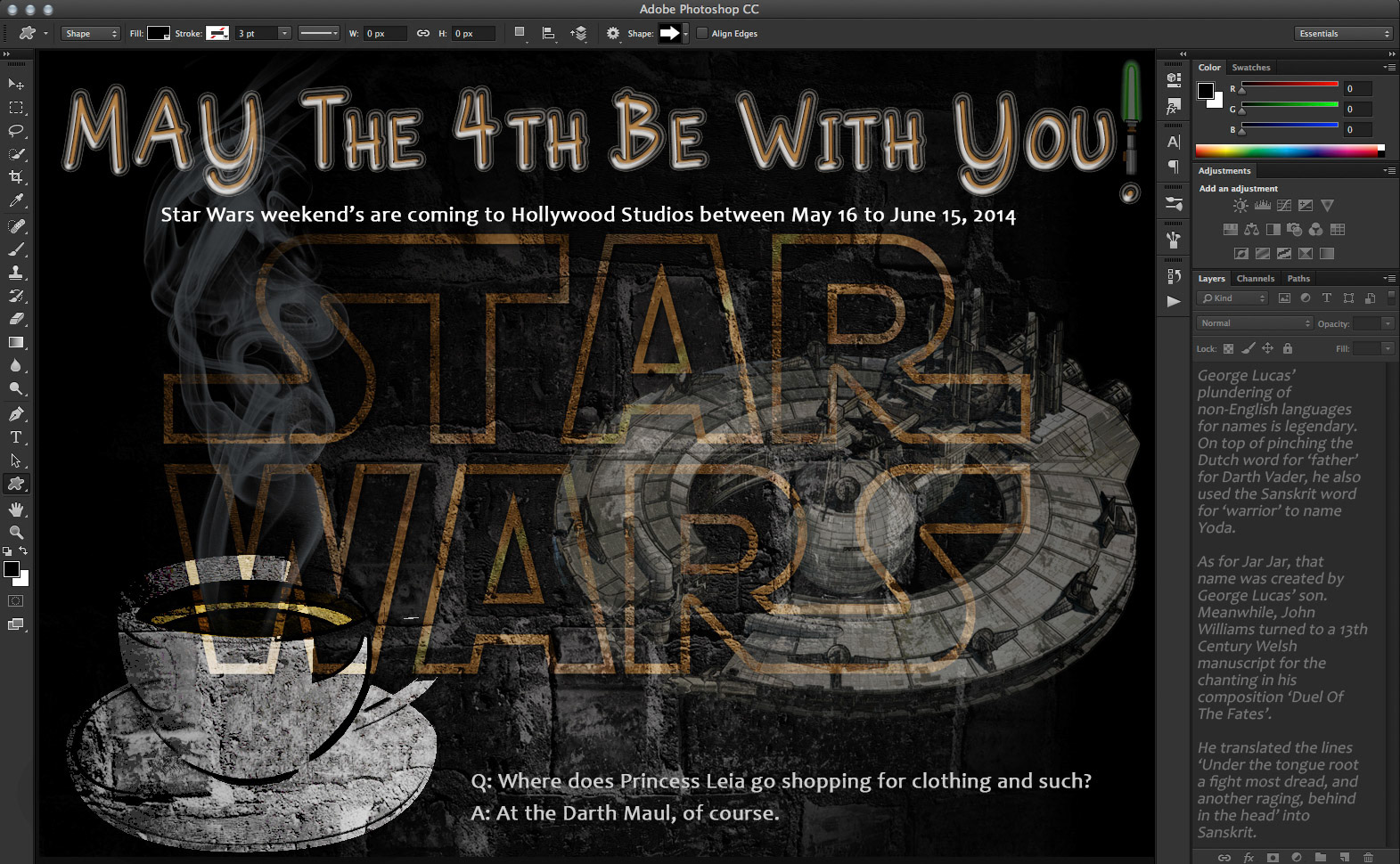This screenshot has height=864, width=1400.
Task: Select the Eyedropper tool
Action: tap(16, 201)
